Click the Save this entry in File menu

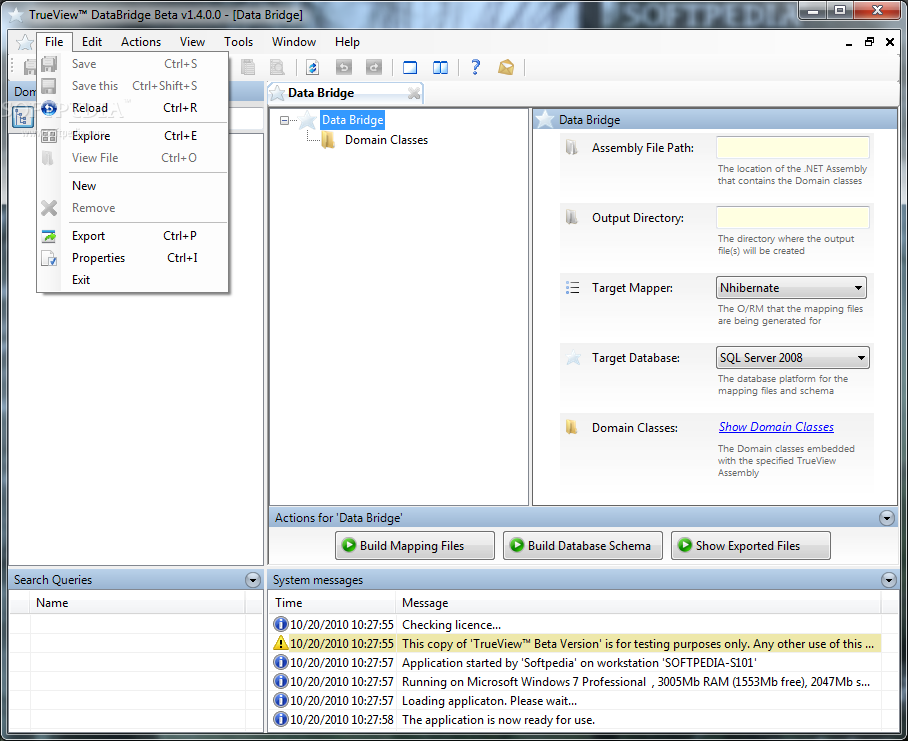(133, 86)
